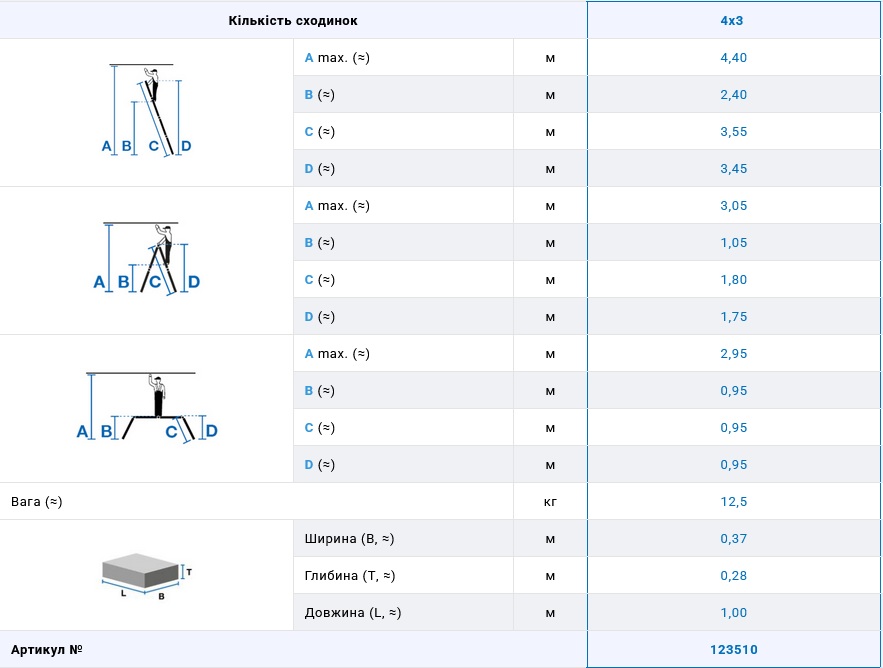The height and width of the screenshot is (668, 883).
Task: Click the Ширина (B, ≈) label
Action: pos(349,539)
